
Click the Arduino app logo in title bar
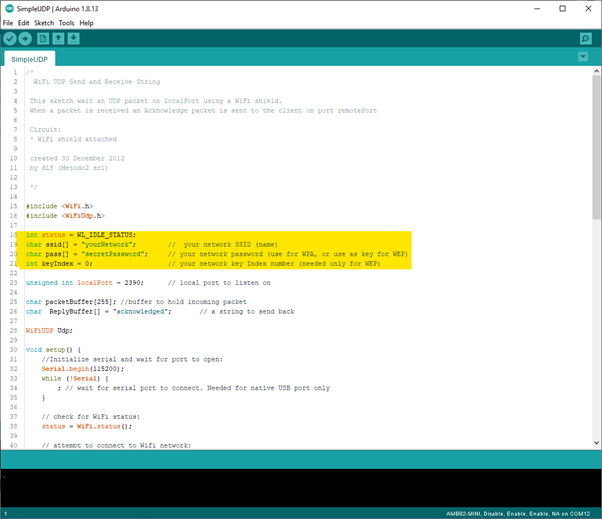coord(9,8)
